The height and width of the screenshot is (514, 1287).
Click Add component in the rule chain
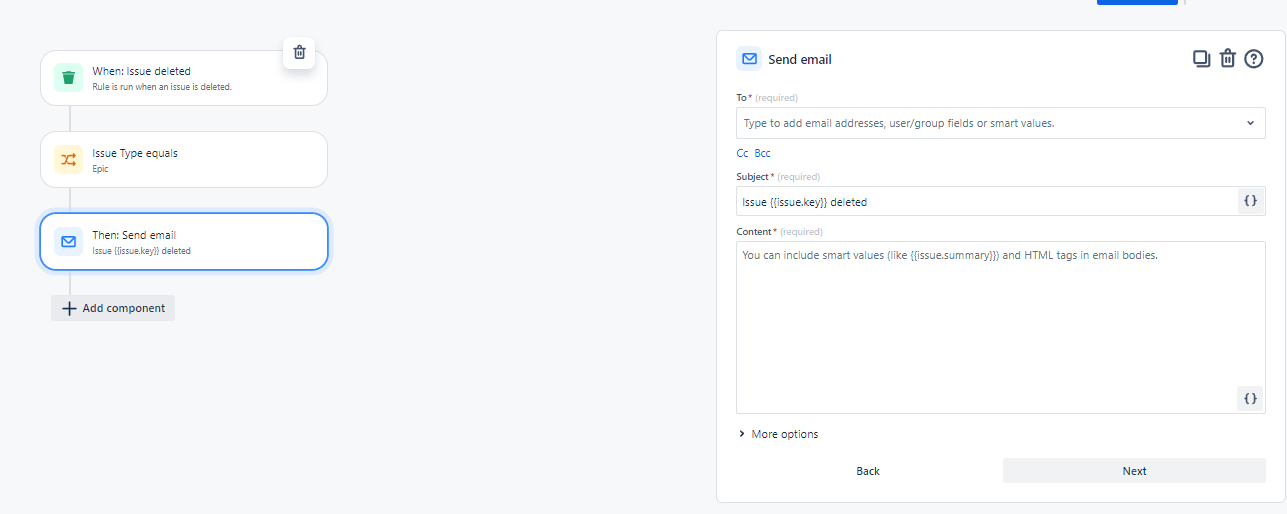113,308
